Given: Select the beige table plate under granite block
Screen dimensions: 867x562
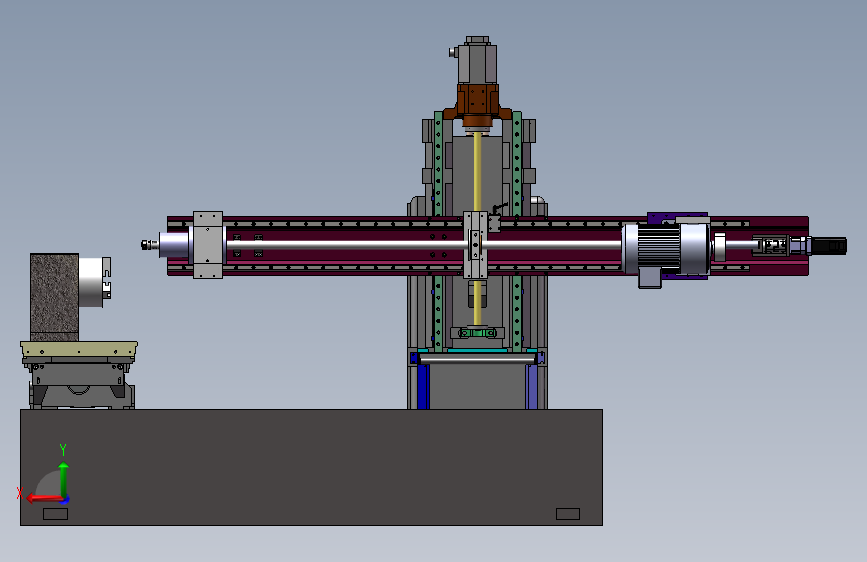Looking at the screenshot, I should pyautogui.click(x=79, y=349).
